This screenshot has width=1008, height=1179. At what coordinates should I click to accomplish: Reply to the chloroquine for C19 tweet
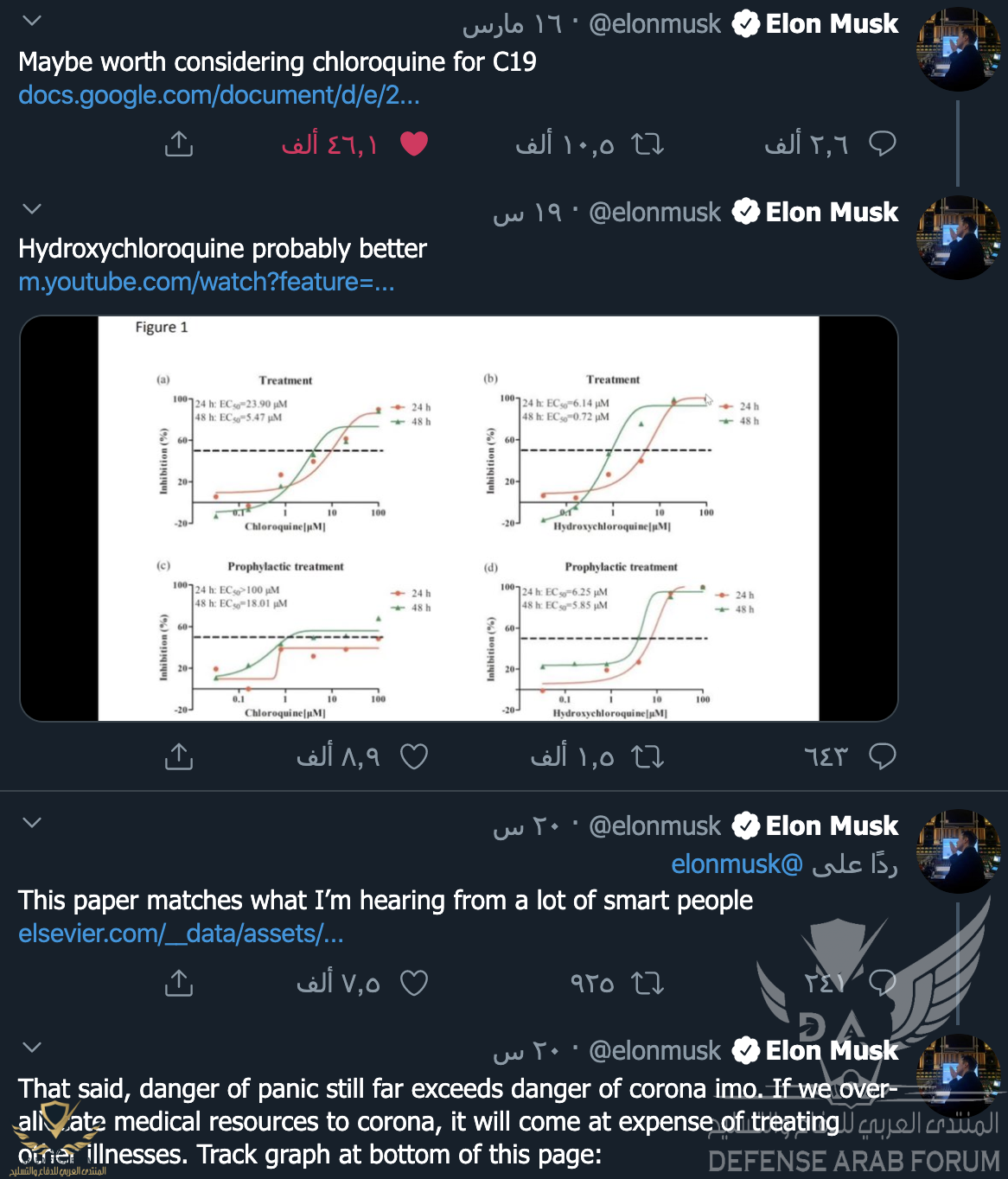click(x=882, y=143)
